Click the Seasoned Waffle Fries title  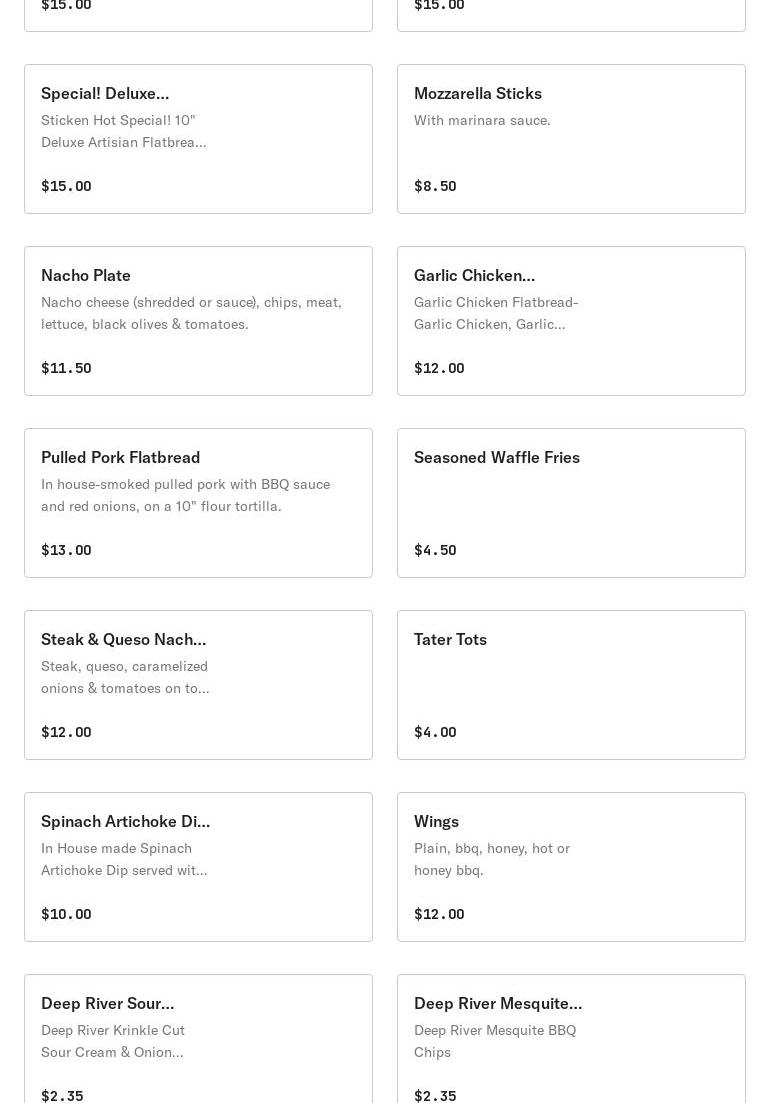[496, 457]
